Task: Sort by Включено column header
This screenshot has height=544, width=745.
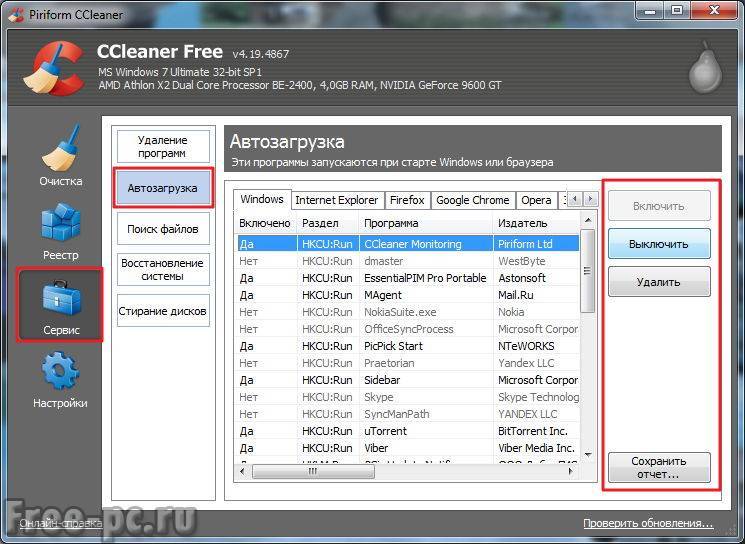Action: 265,223
